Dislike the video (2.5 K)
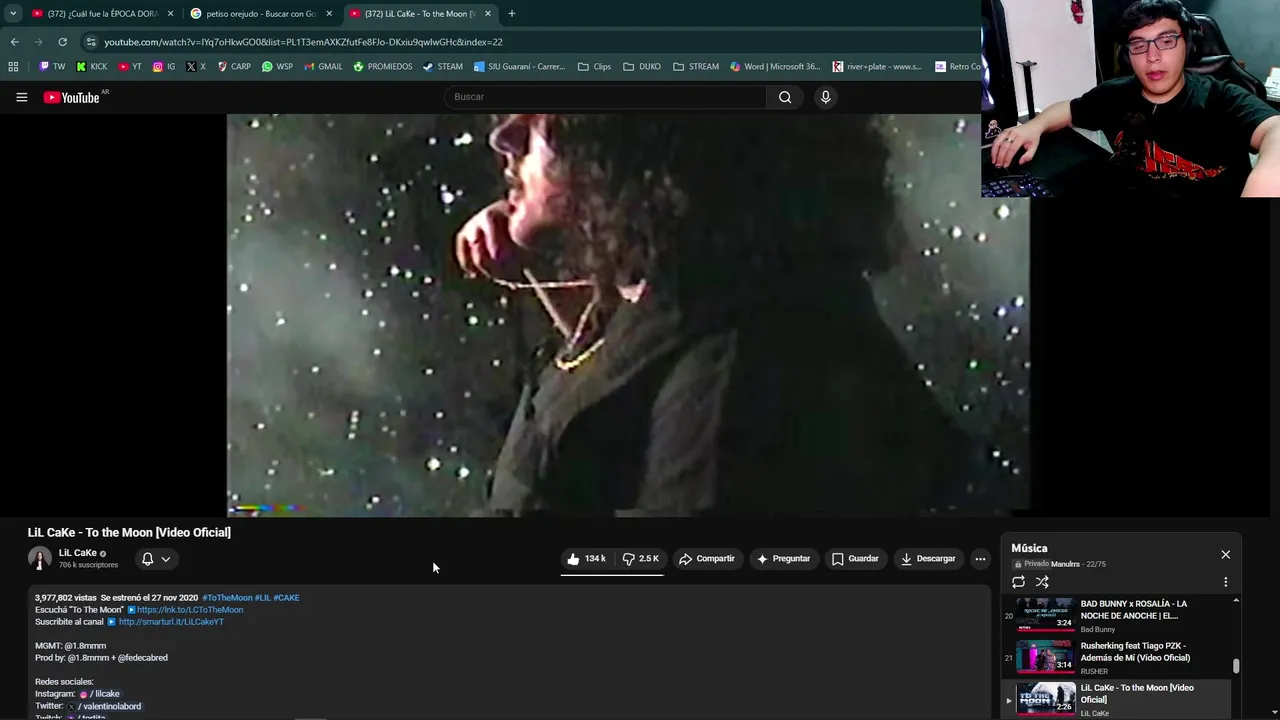Image resolution: width=1280 pixels, height=720 pixels. pyautogui.click(x=640, y=559)
